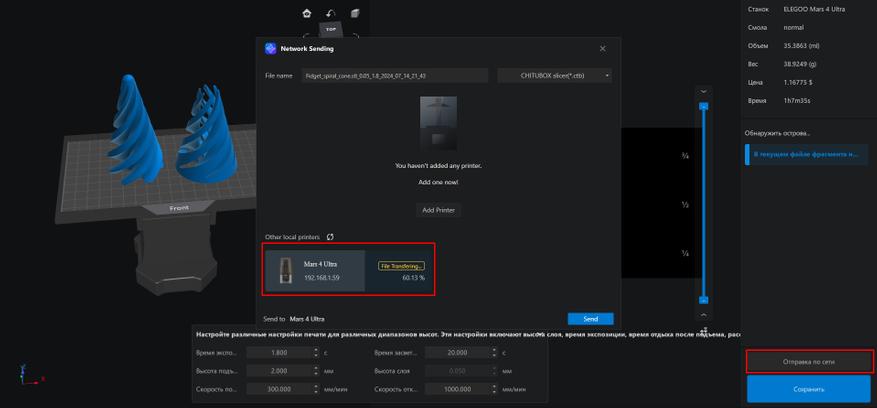Step layer slider up with top chevron
Viewport: 877px width, 408px height.
coord(704,91)
